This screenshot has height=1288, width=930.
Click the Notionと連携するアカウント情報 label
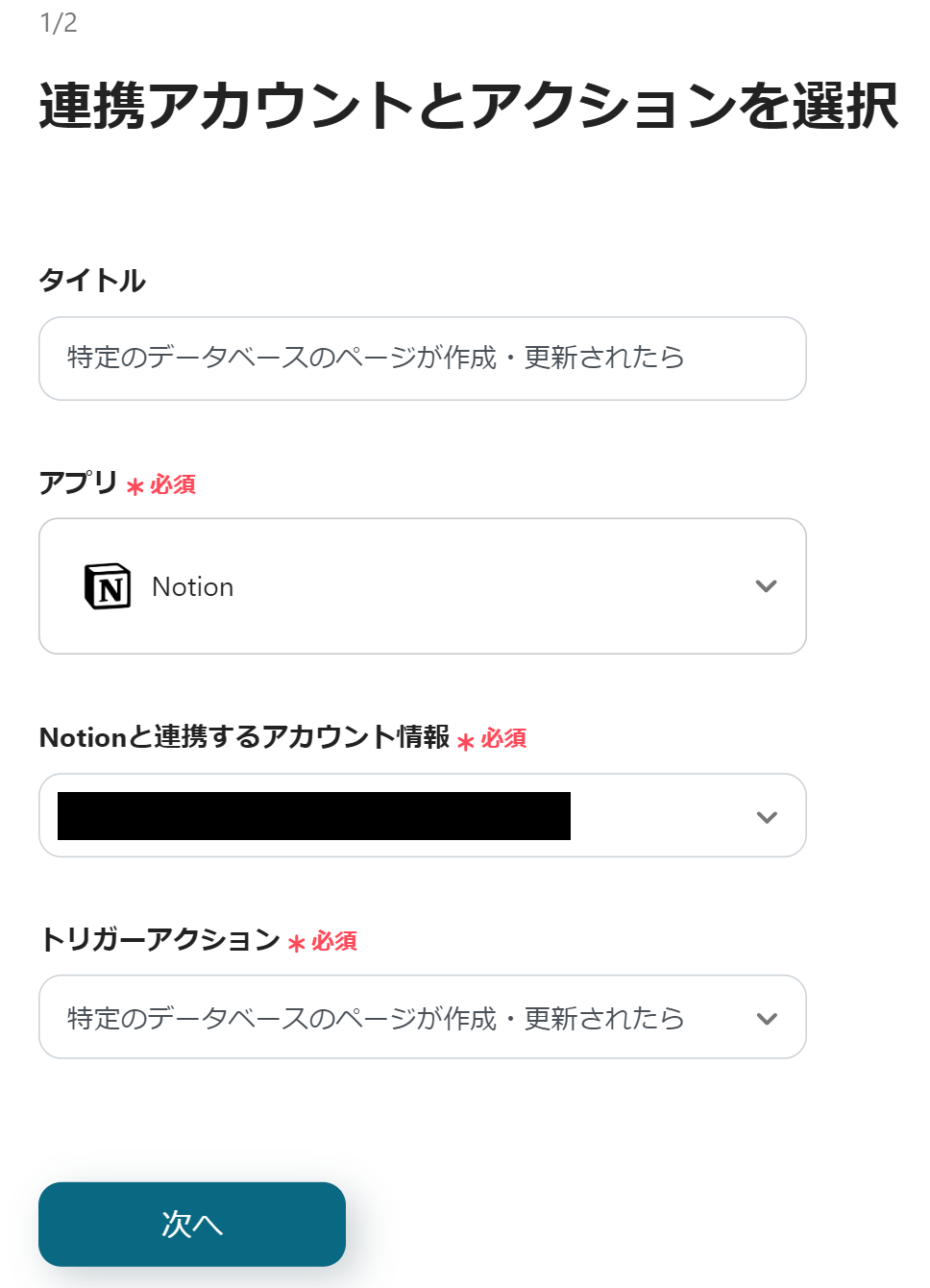coord(244,737)
